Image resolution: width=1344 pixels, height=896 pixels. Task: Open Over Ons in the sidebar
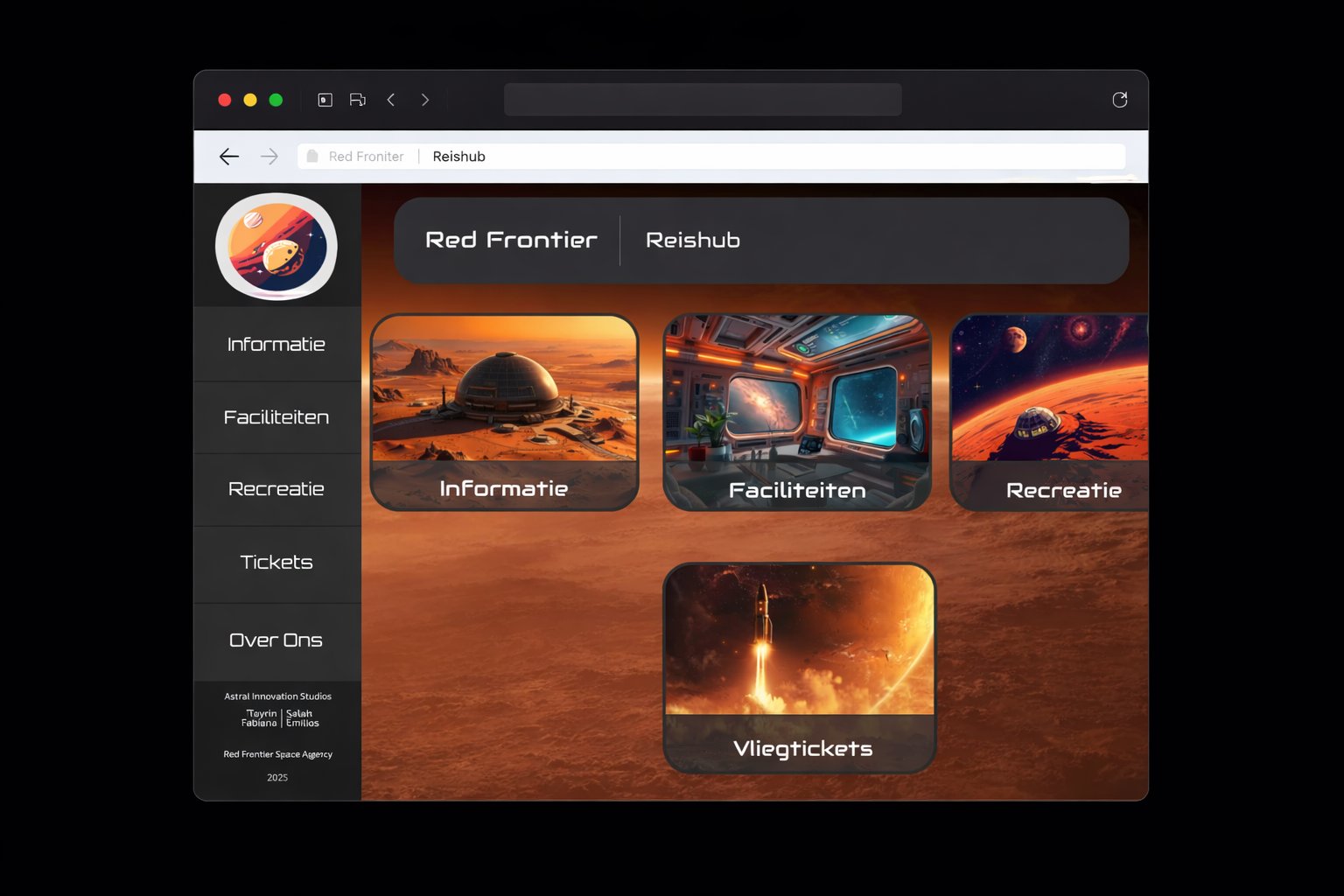[x=276, y=640]
